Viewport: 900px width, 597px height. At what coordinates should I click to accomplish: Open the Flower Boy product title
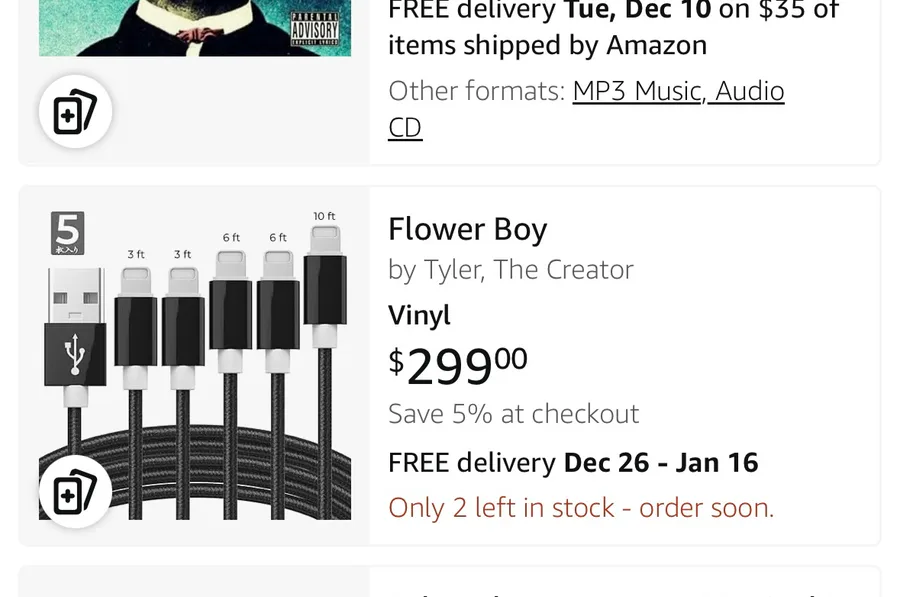tap(467, 229)
